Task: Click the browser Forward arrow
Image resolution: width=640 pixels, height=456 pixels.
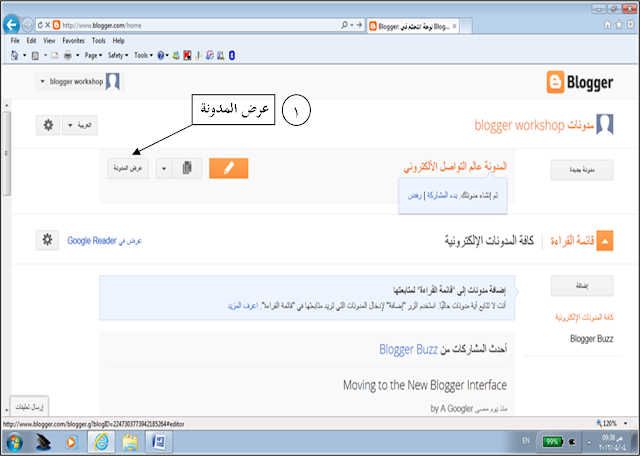Action: [x=27, y=25]
